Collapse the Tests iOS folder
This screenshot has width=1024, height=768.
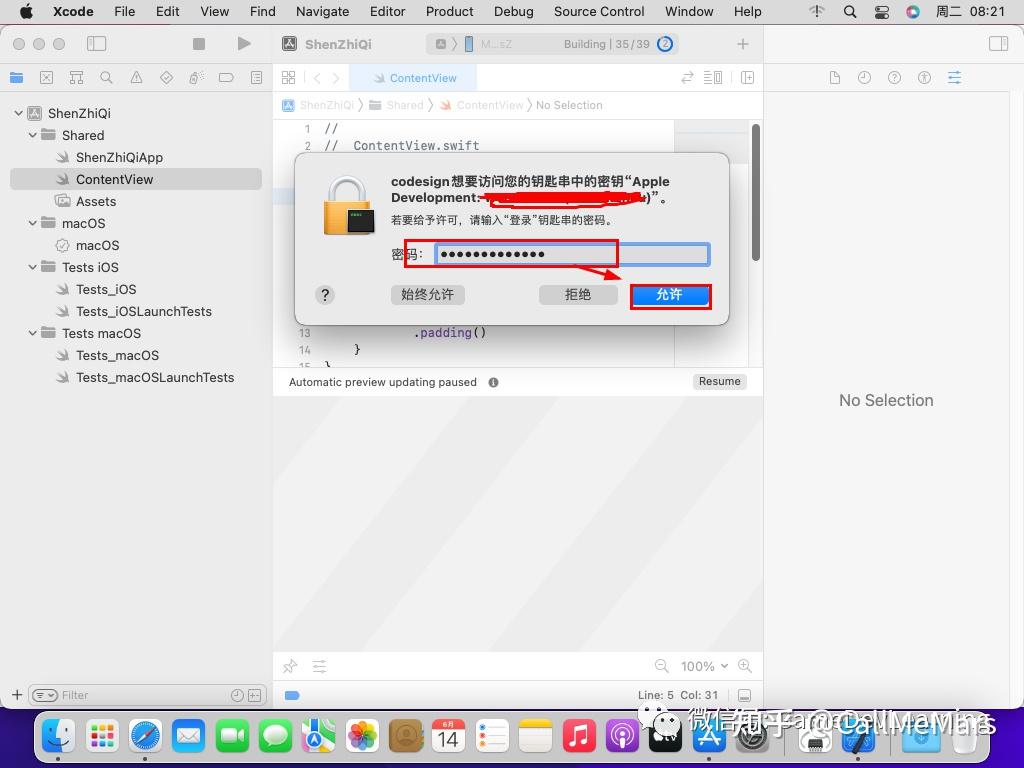point(33,267)
